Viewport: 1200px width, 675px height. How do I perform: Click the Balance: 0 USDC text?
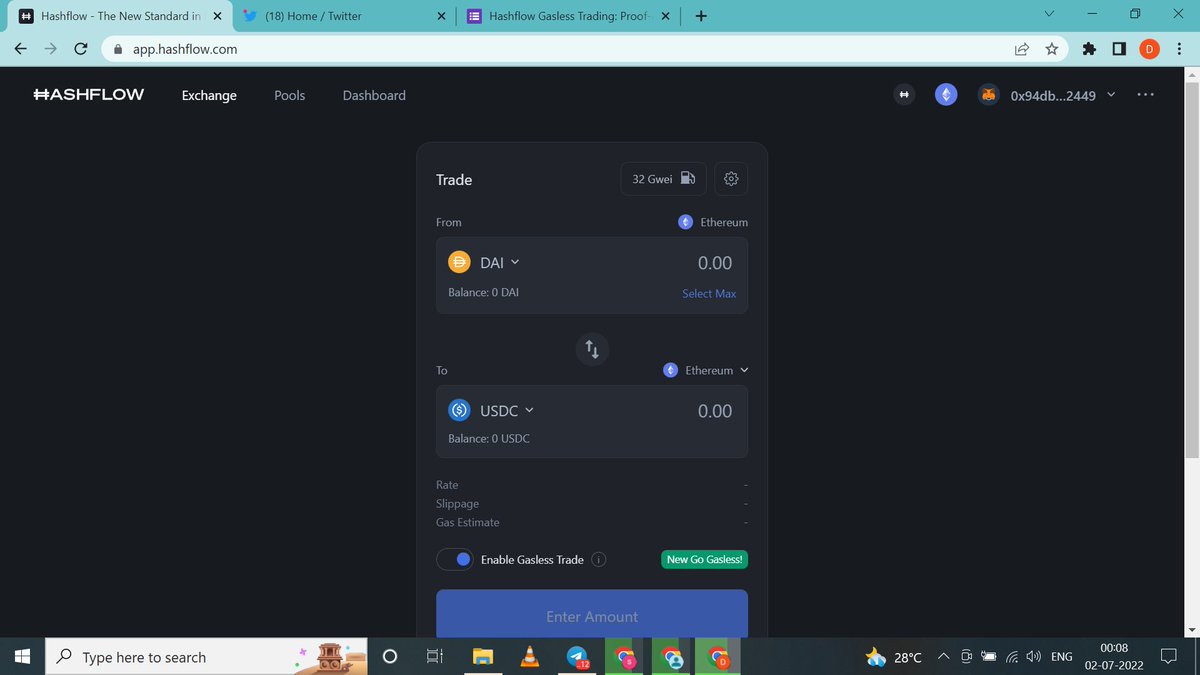pyautogui.click(x=489, y=439)
